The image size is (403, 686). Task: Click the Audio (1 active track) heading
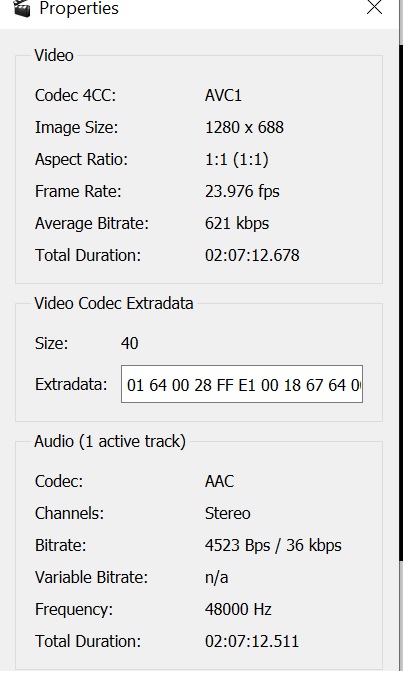tap(110, 441)
